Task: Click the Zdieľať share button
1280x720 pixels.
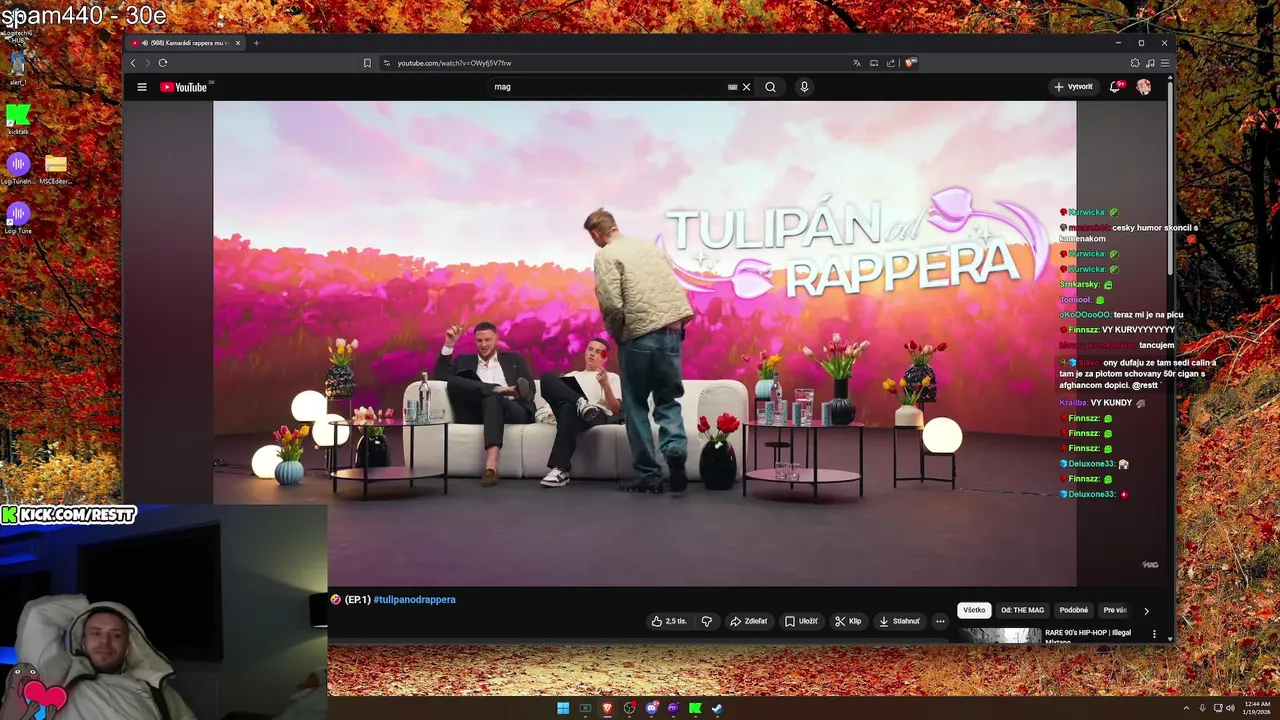Action: 749,621
